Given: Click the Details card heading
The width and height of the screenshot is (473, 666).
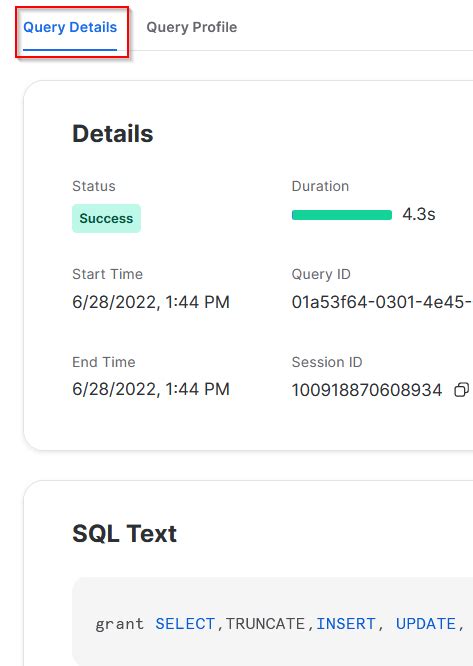Looking at the screenshot, I should coord(113,134).
